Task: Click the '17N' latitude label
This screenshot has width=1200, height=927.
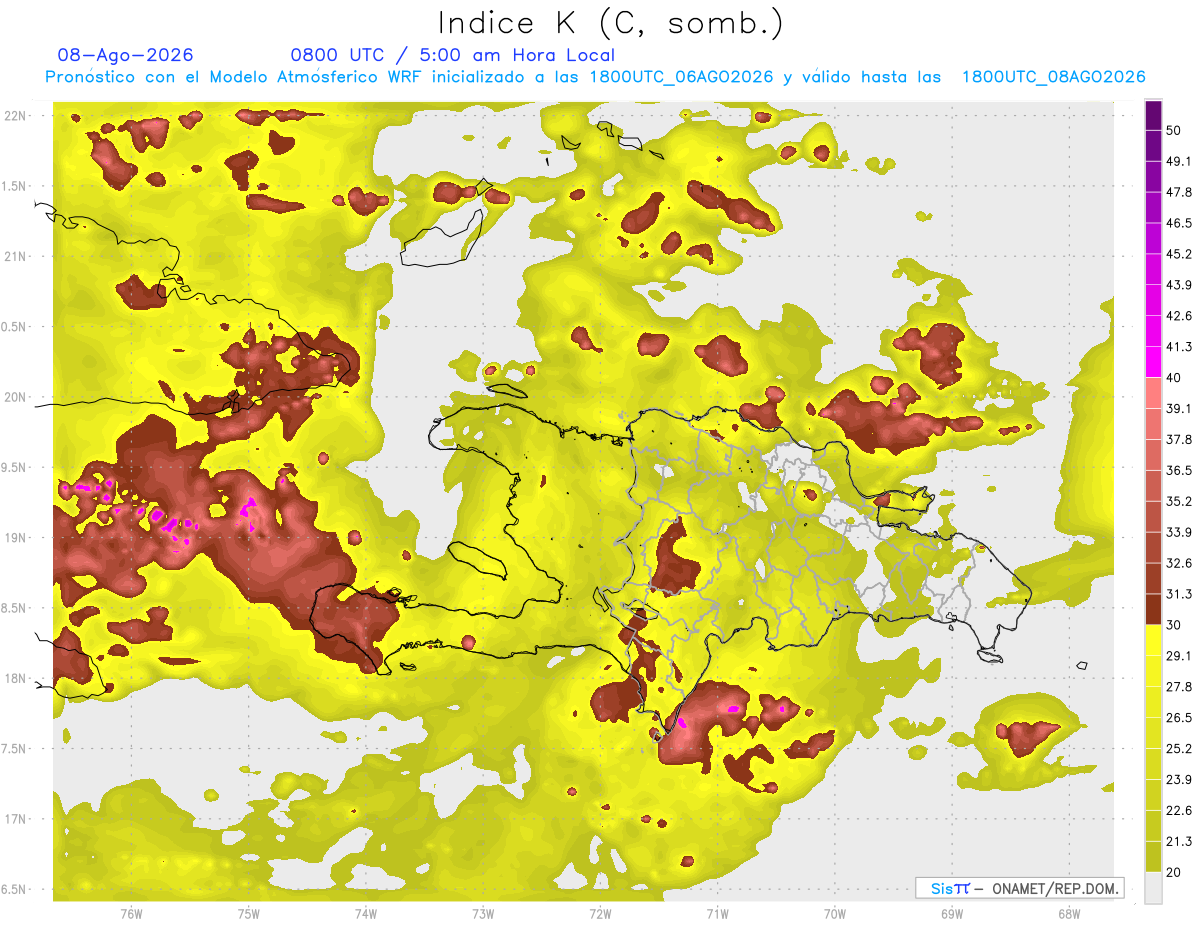Action: point(16,819)
